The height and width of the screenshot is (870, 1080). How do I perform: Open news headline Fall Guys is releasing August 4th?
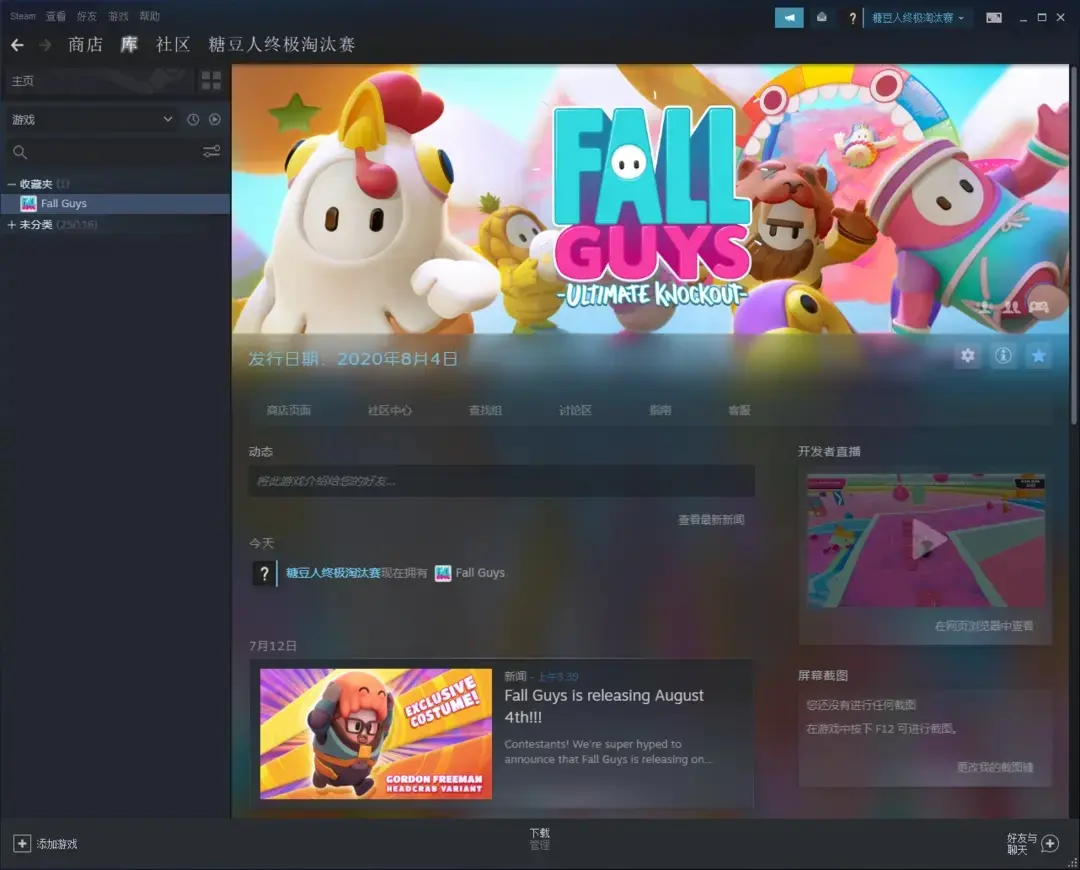(604, 706)
